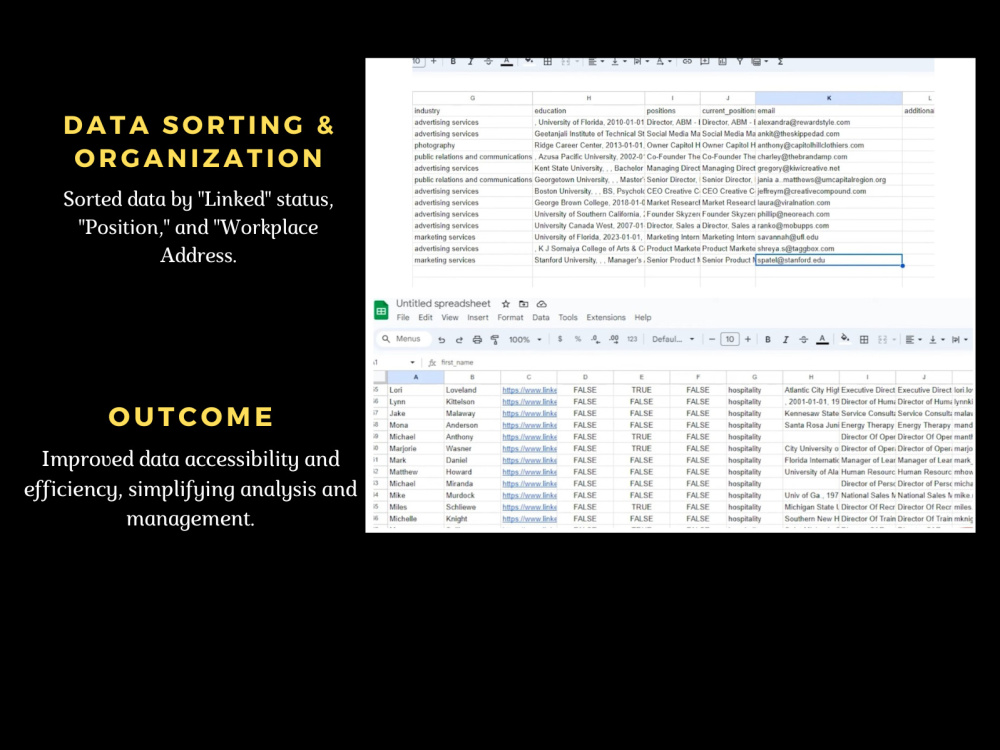Viewport: 1000px width, 750px height.
Task: Check the cloud save status icon
Action: point(541,304)
